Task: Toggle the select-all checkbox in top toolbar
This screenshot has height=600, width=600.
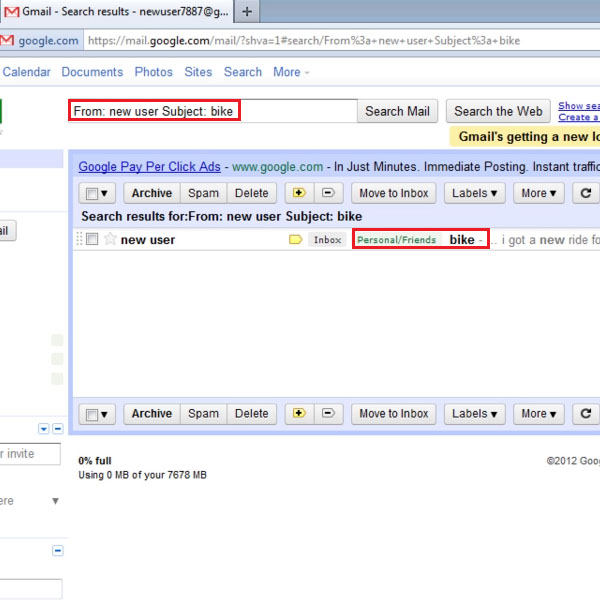Action: (92, 194)
